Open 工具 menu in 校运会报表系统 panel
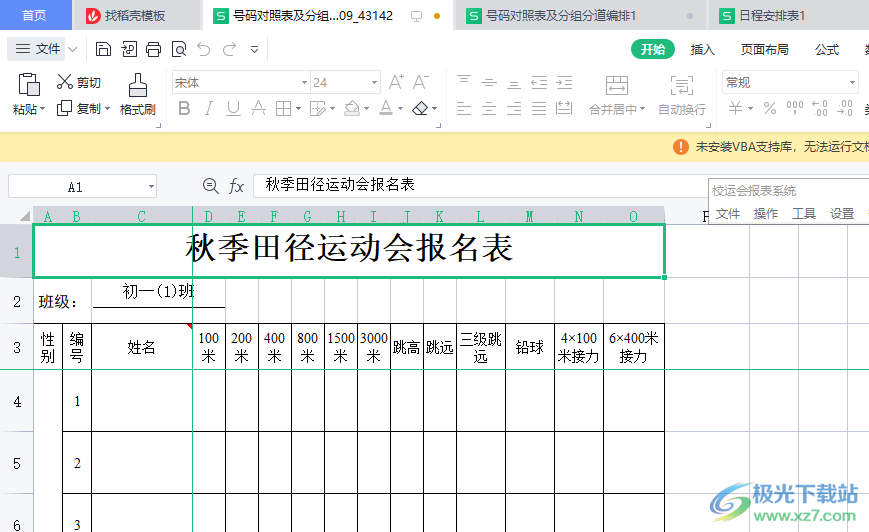This screenshot has height=532, width=869. point(804,213)
